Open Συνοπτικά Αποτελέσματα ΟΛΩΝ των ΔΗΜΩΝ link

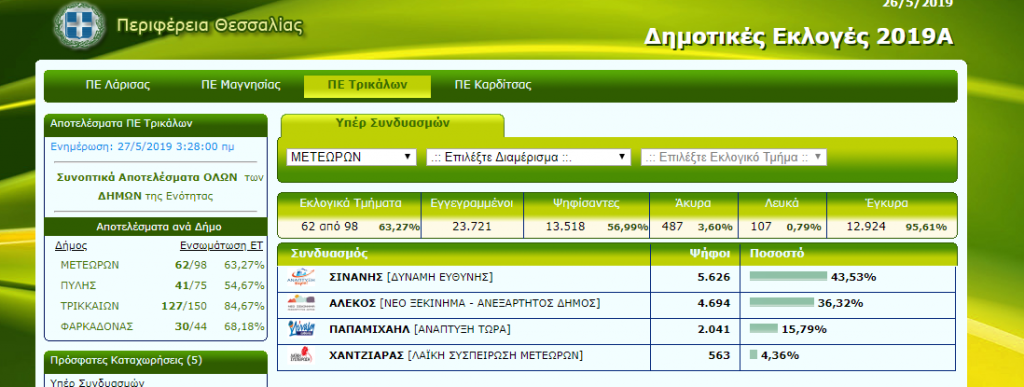click(x=155, y=186)
